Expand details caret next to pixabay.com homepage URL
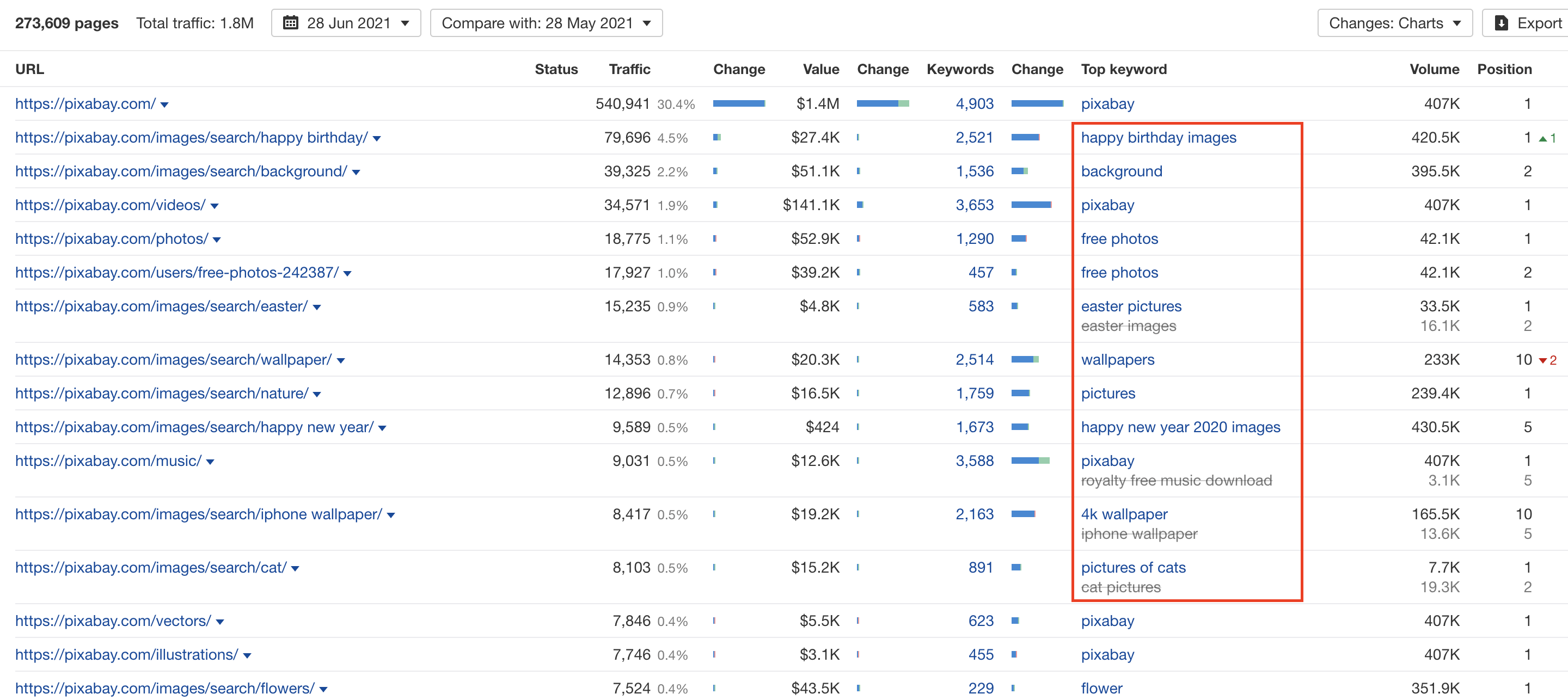 click(x=164, y=105)
